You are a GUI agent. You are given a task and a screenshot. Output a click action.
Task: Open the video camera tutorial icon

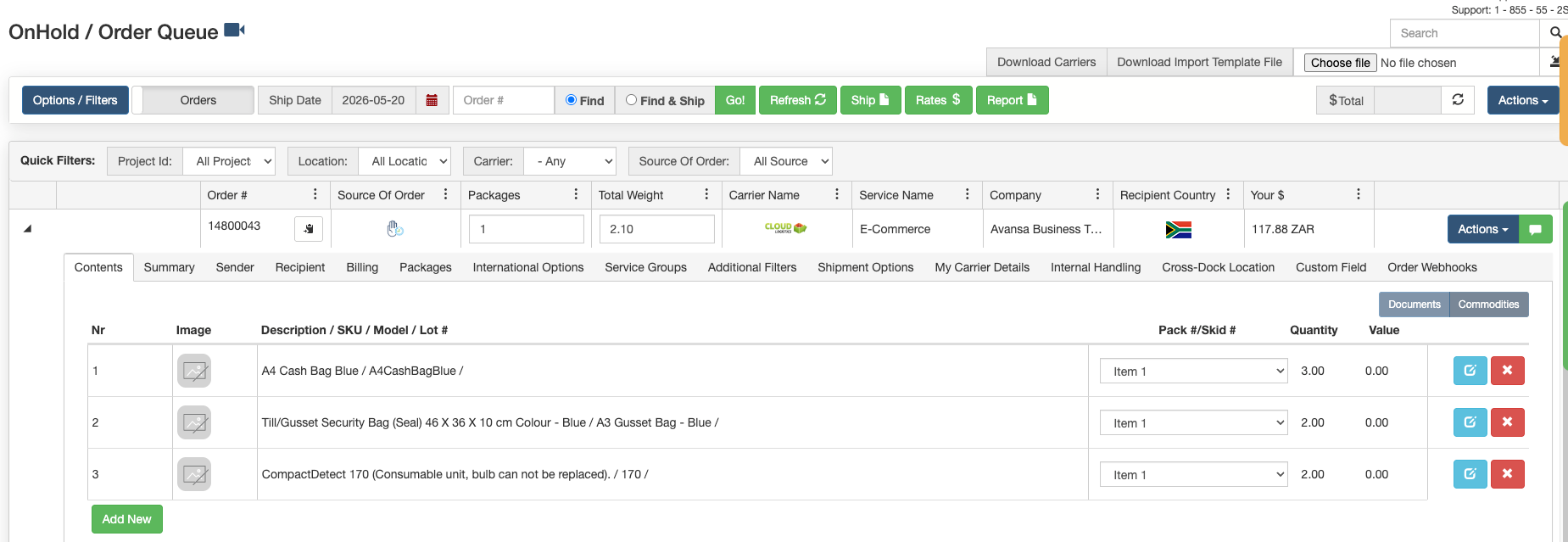coord(234,31)
